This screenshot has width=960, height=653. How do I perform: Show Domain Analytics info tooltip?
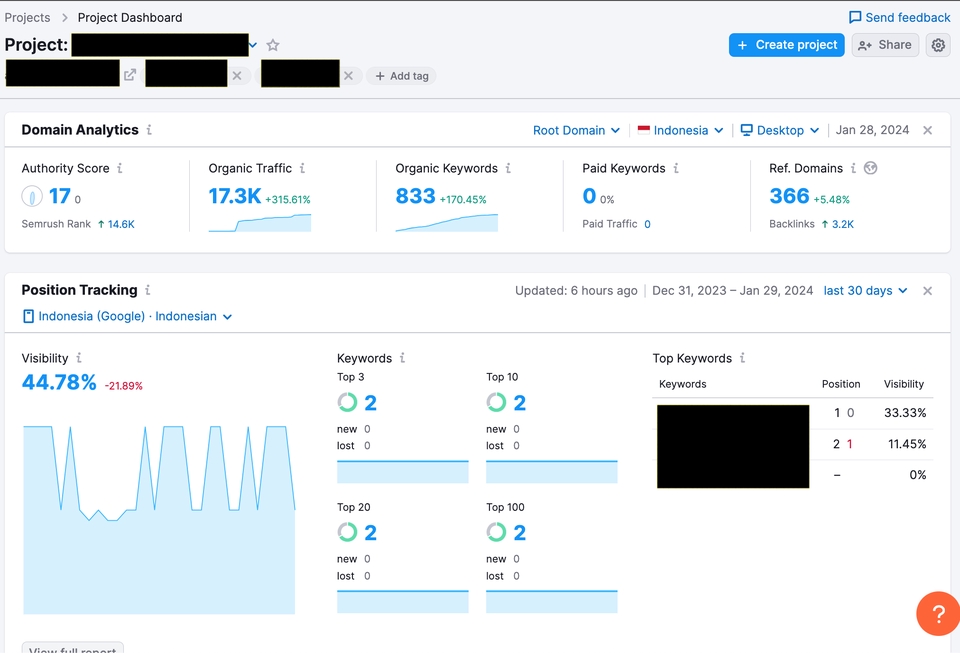[x=149, y=130]
